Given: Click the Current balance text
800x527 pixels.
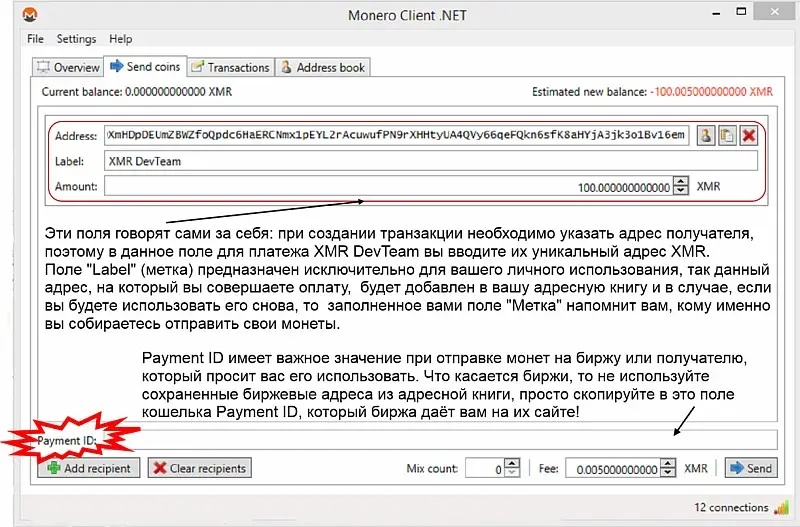Looking at the screenshot, I should [x=137, y=92].
